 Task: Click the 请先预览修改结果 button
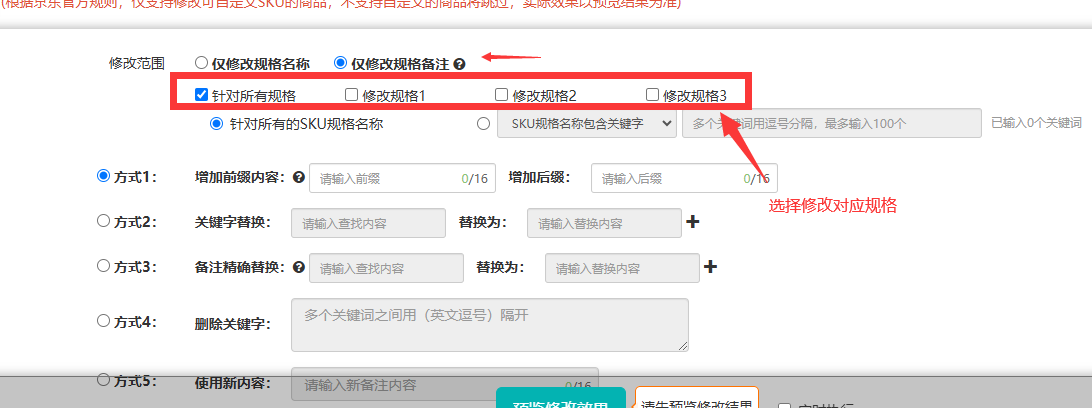(x=697, y=398)
